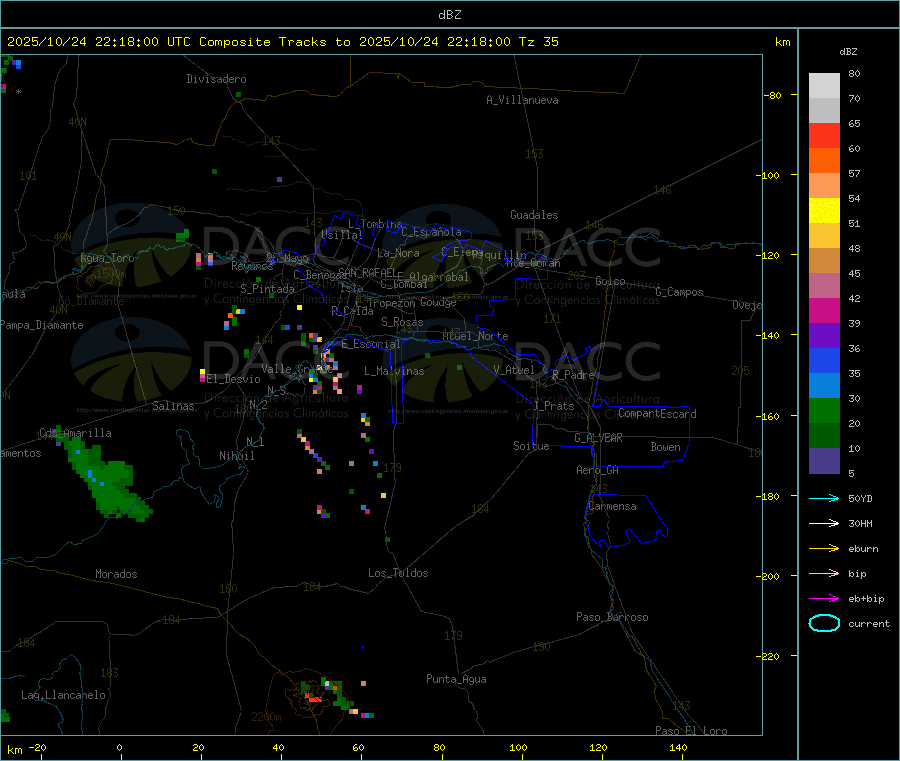The height and width of the screenshot is (761, 900).
Task: Click the purple 39 dBZ color swatch
Action: [824, 336]
